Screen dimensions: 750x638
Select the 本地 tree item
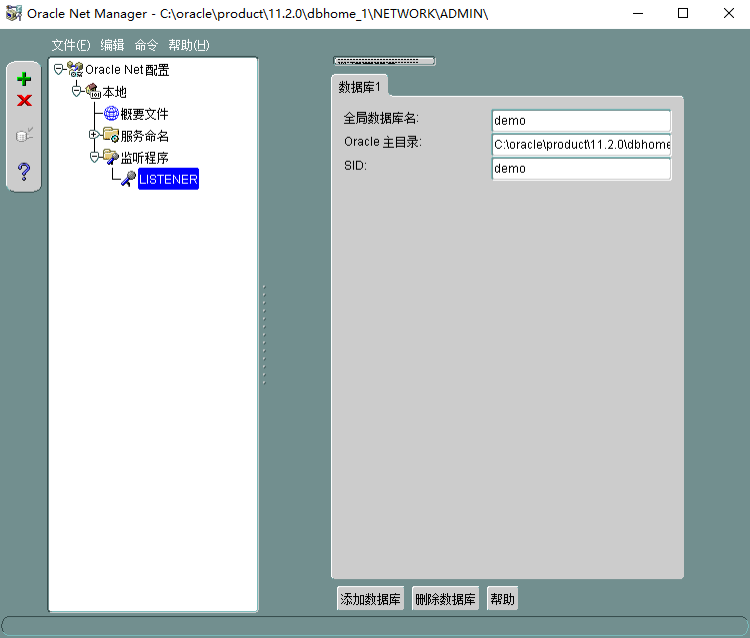click(x=115, y=91)
